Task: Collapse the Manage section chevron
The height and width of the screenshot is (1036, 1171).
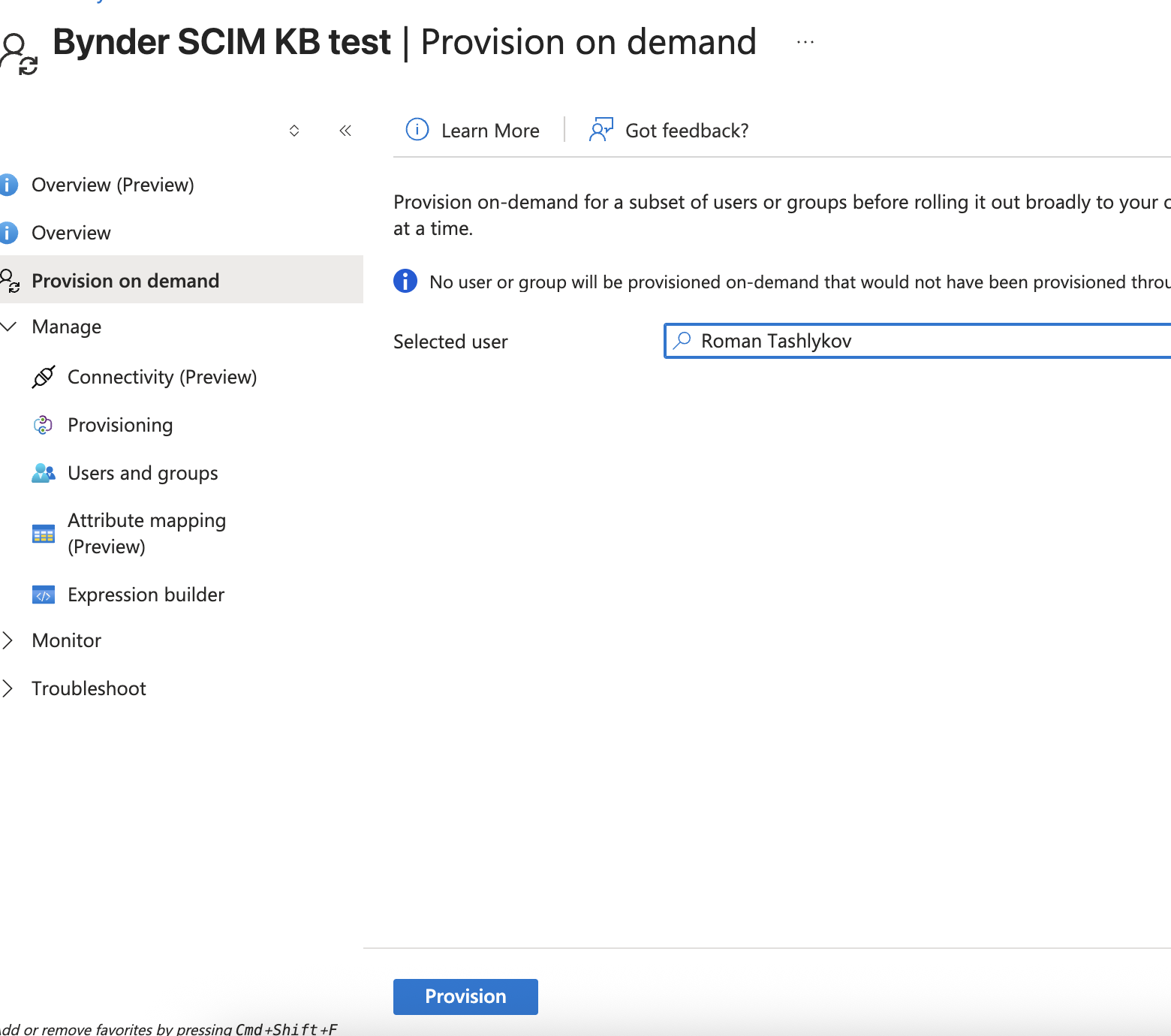Action: click(9, 327)
